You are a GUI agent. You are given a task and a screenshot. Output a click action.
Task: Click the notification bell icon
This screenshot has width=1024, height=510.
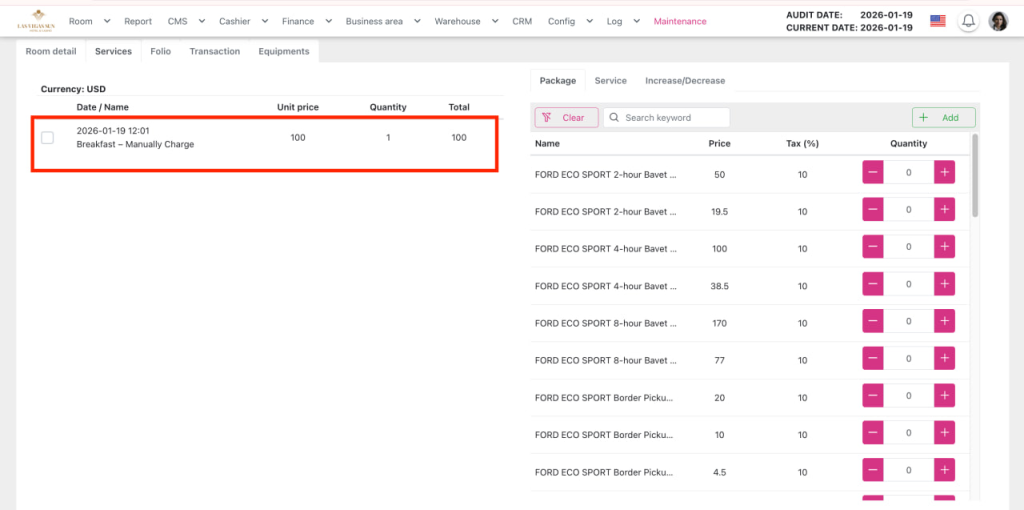pyautogui.click(x=967, y=21)
